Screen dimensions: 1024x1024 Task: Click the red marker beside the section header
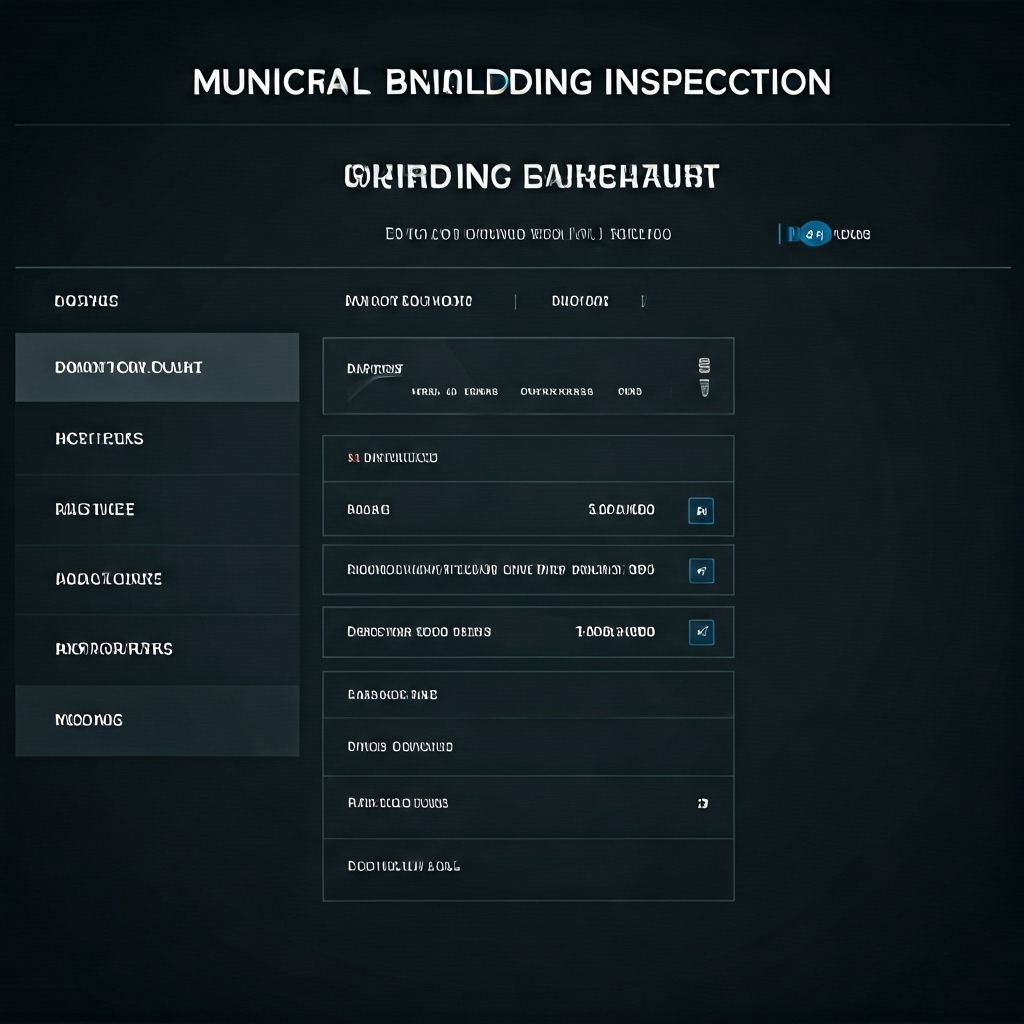(x=352, y=458)
